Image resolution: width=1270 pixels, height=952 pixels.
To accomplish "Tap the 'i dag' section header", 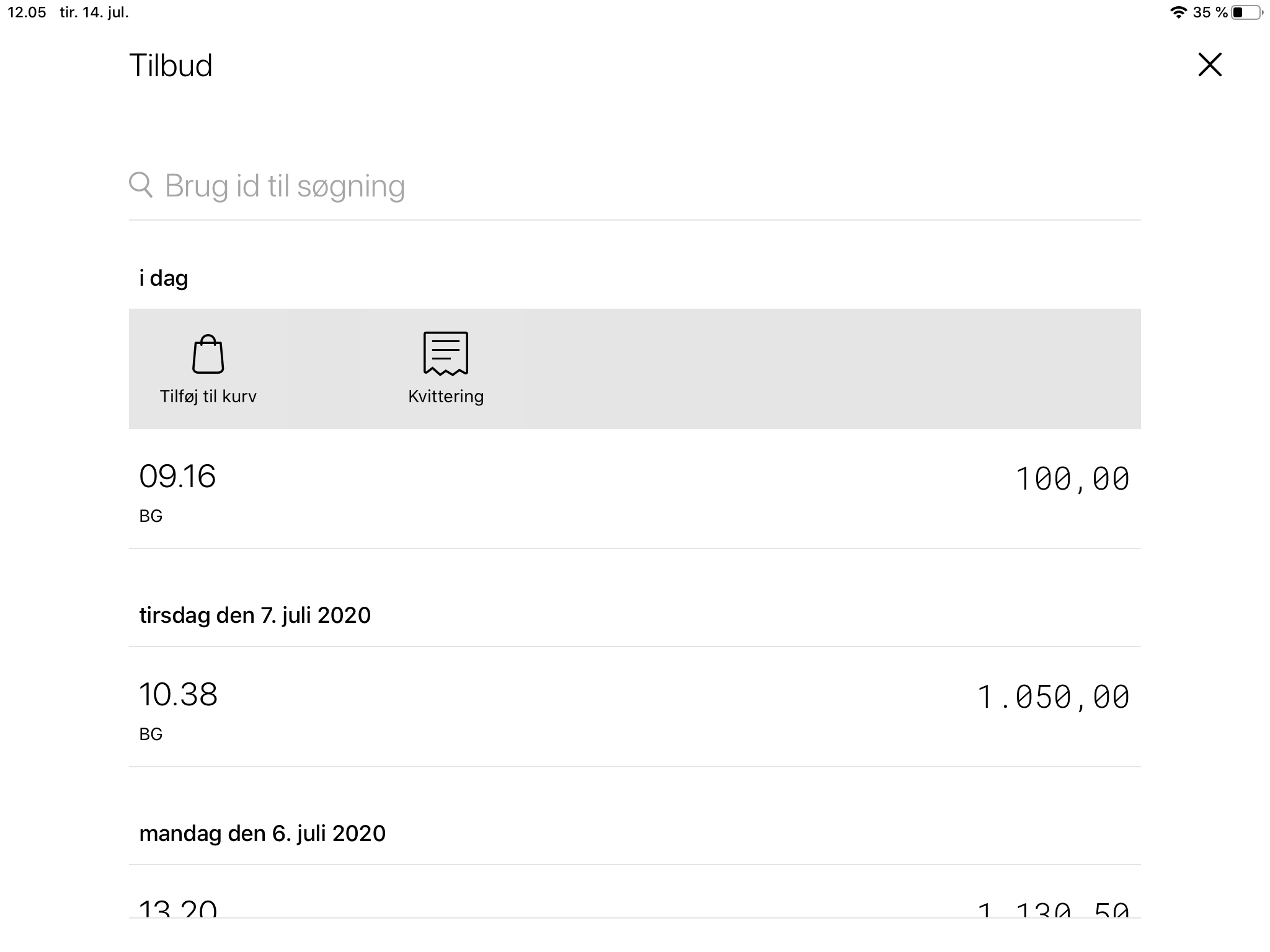I will click(164, 278).
